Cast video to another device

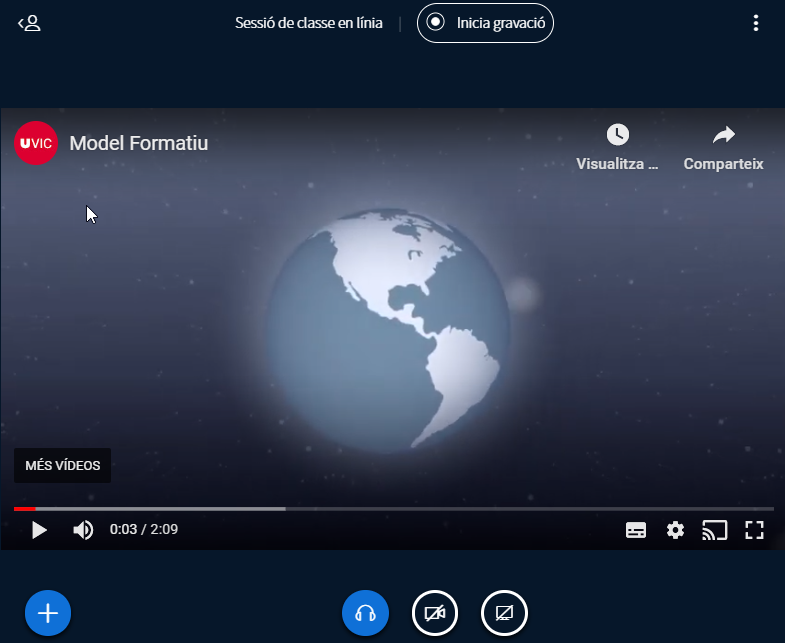pyautogui.click(x=714, y=530)
